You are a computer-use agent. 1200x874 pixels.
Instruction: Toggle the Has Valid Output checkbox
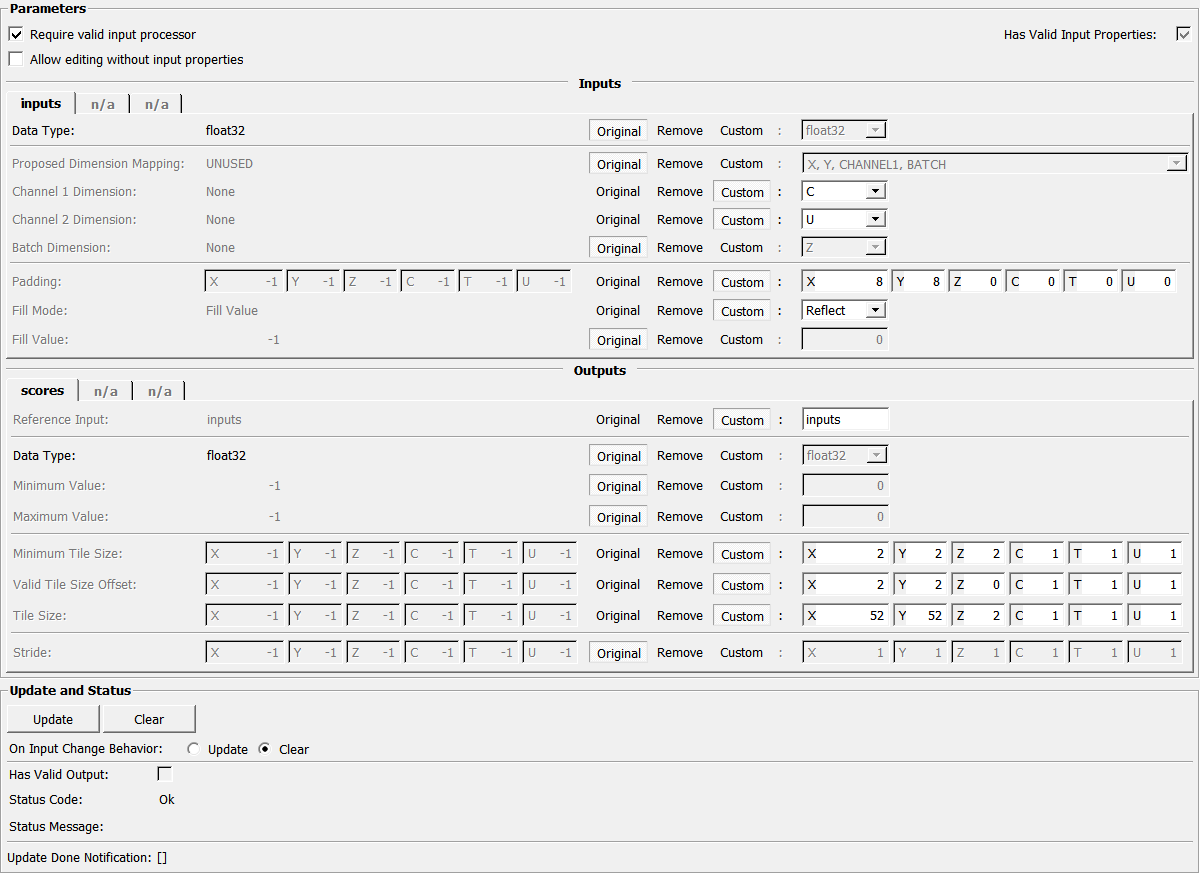click(x=165, y=774)
